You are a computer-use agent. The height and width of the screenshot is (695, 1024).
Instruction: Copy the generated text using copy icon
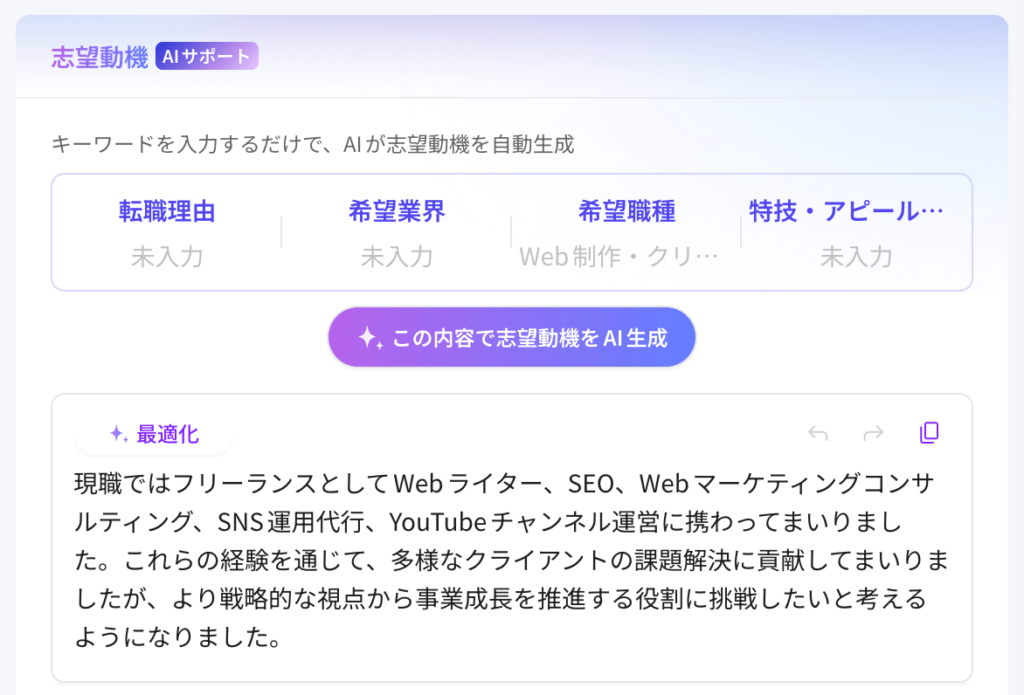click(x=929, y=433)
